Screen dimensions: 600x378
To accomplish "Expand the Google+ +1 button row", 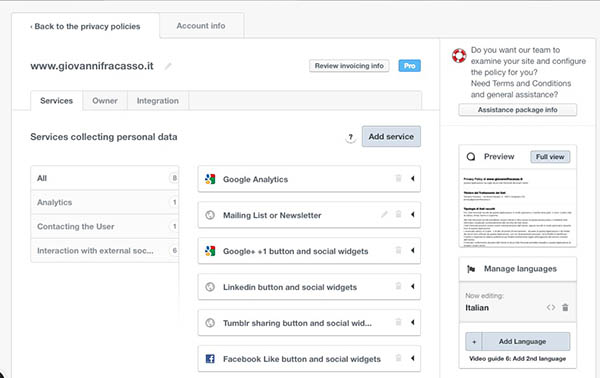I will tap(412, 250).
